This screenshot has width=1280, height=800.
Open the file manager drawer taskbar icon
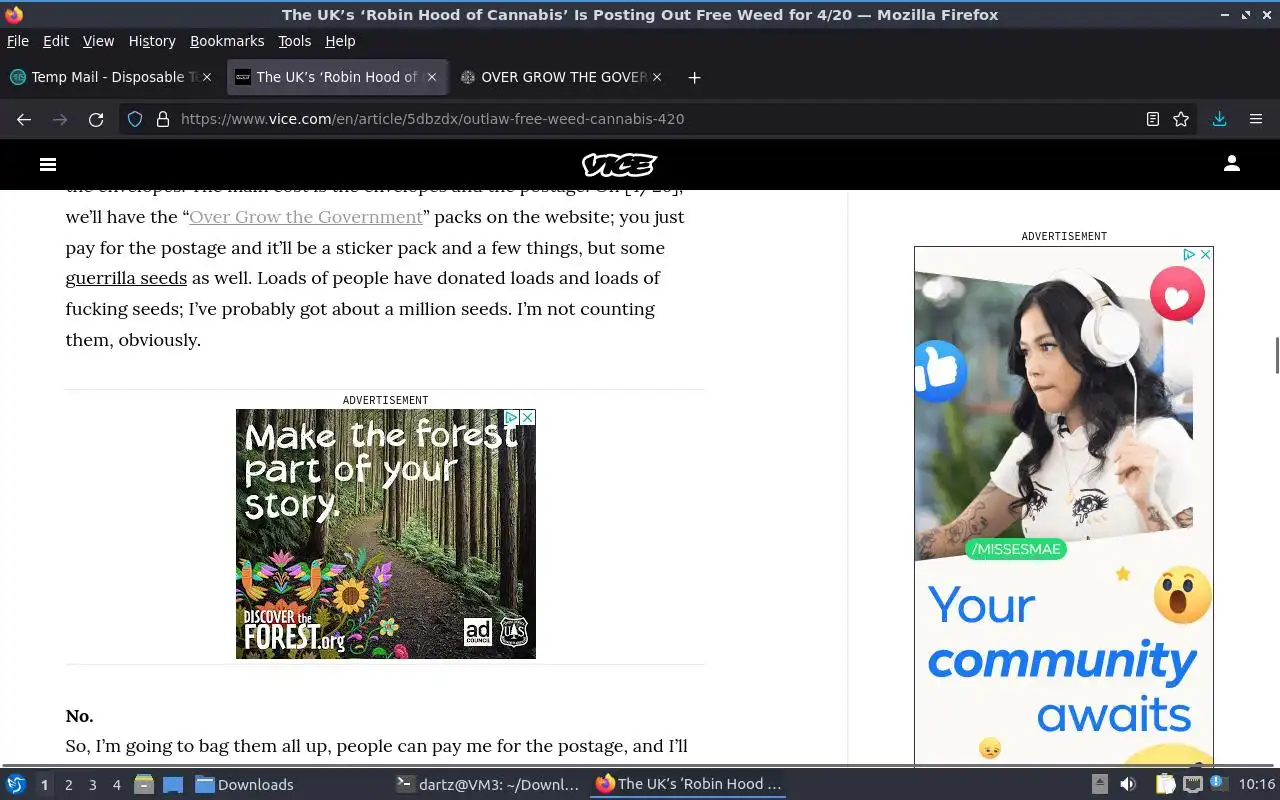point(144,784)
